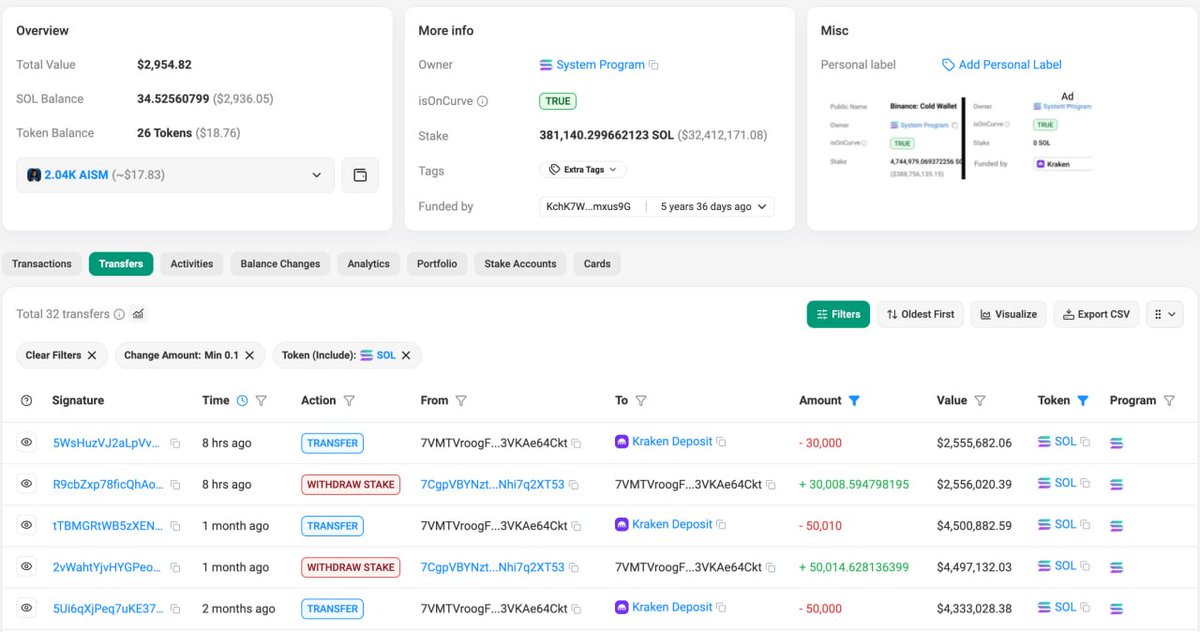Open the To column filter

(641, 400)
